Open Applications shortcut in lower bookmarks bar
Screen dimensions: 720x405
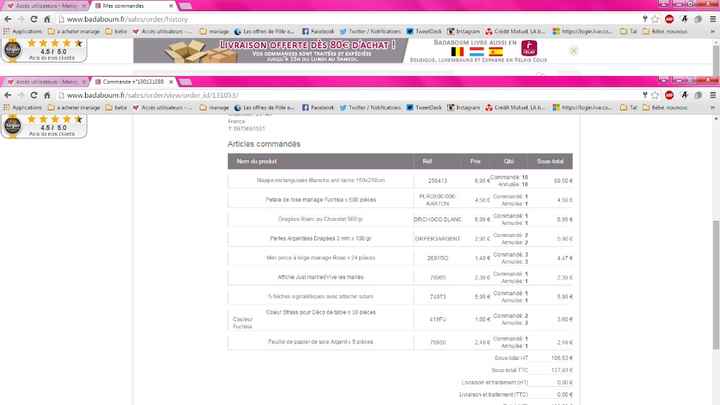[x=23, y=107]
